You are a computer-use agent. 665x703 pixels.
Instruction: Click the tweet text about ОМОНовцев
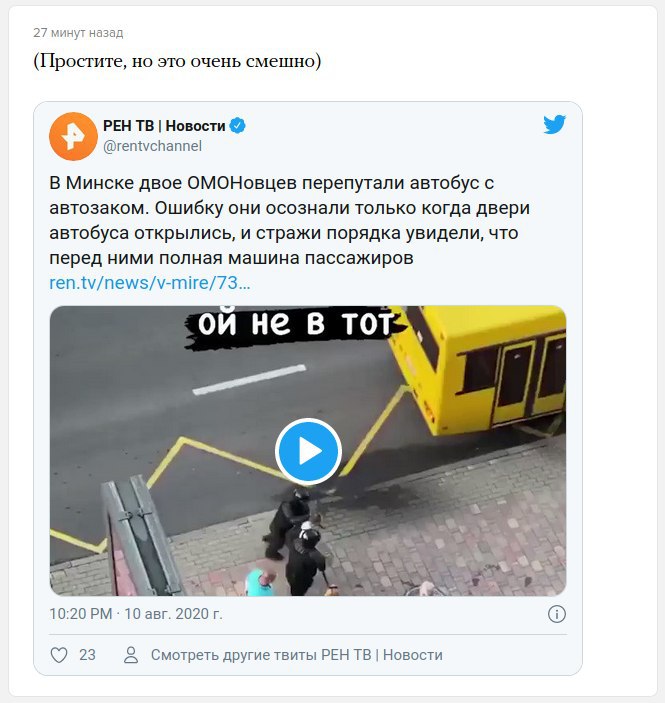(x=290, y=220)
